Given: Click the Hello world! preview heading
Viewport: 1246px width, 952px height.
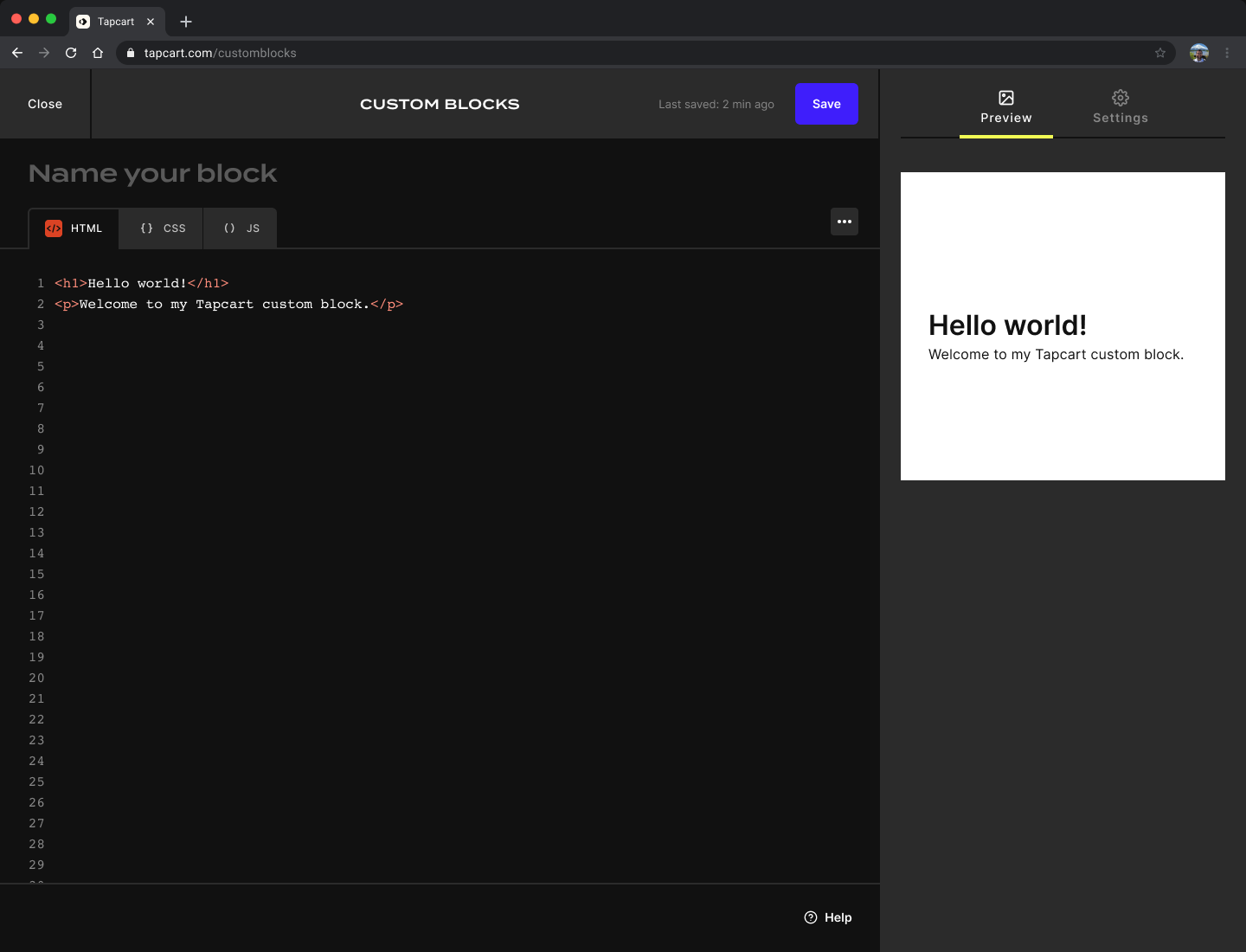Looking at the screenshot, I should (x=1007, y=325).
